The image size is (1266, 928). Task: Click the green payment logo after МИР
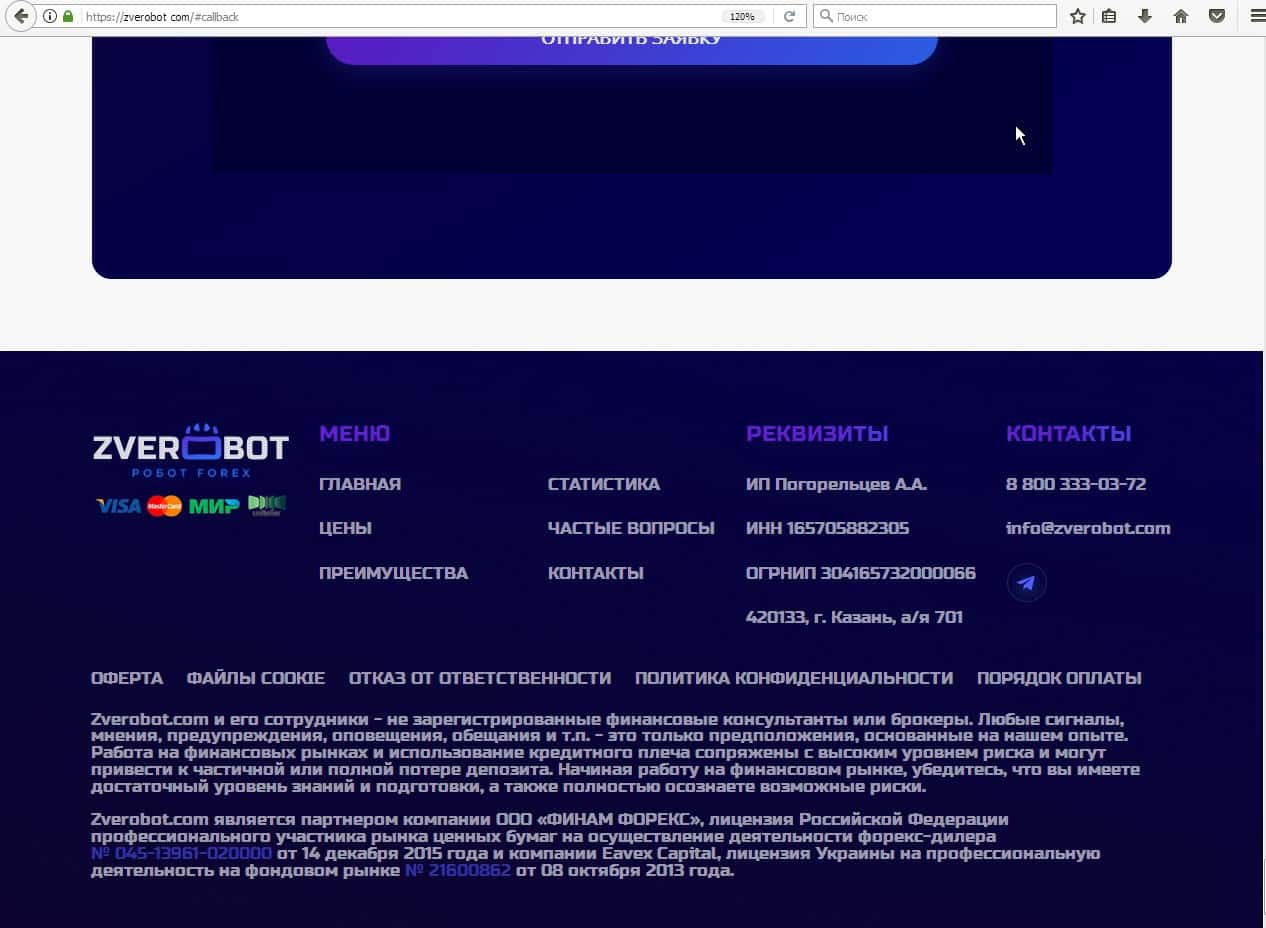(x=266, y=506)
